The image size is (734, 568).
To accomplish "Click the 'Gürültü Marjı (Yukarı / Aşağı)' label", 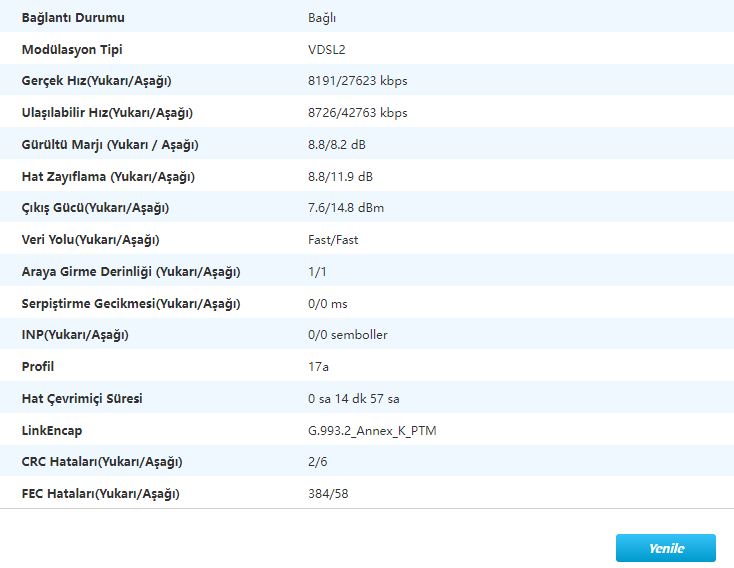I will tap(110, 145).
